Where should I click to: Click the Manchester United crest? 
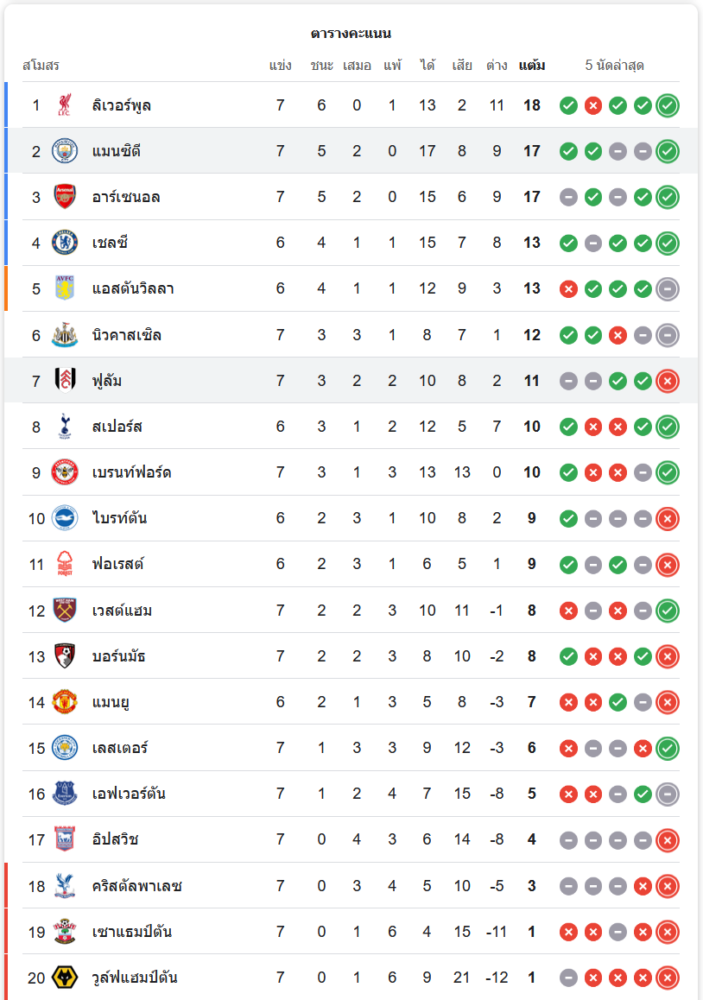click(65, 702)
